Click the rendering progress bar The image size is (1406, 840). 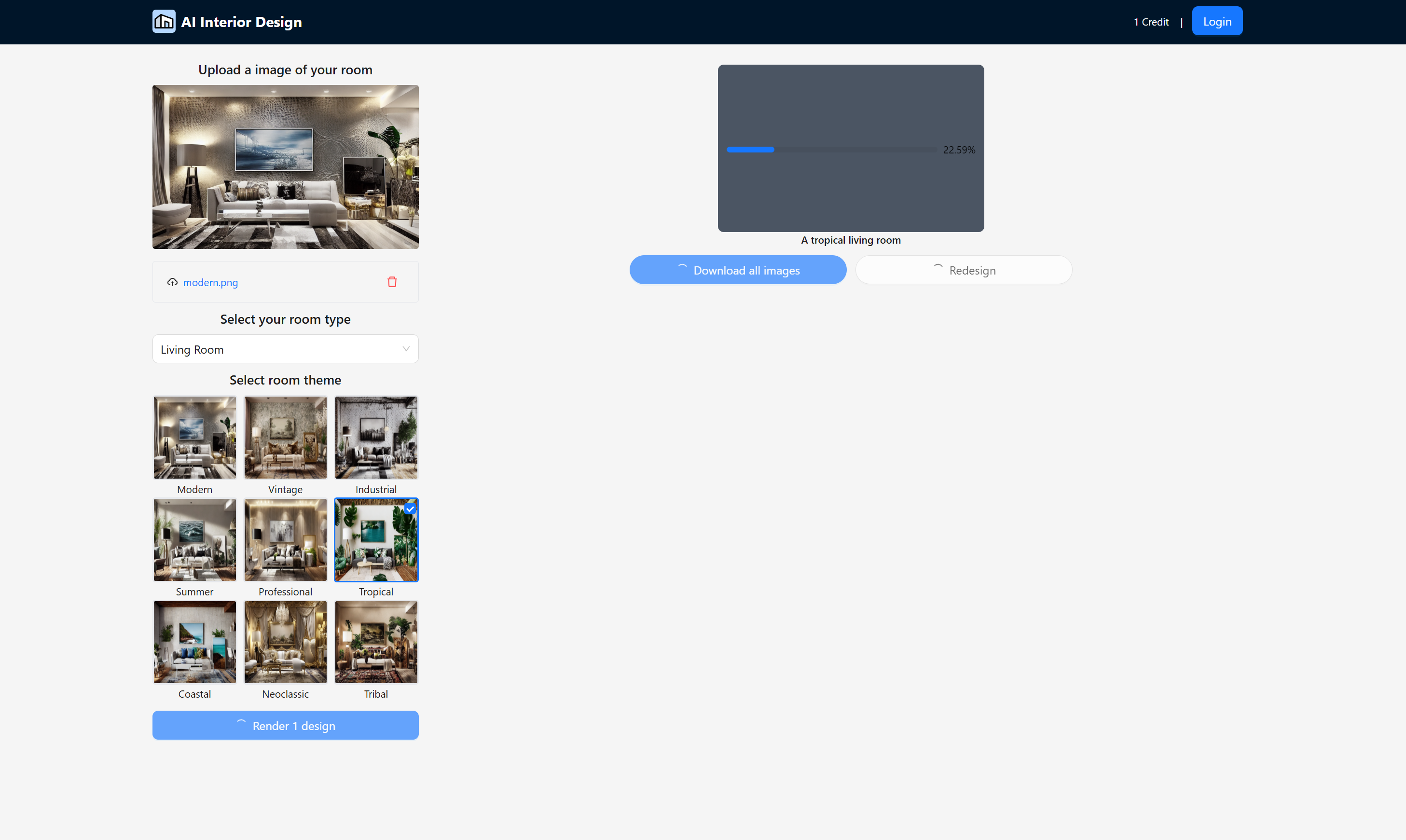[831, 150]
